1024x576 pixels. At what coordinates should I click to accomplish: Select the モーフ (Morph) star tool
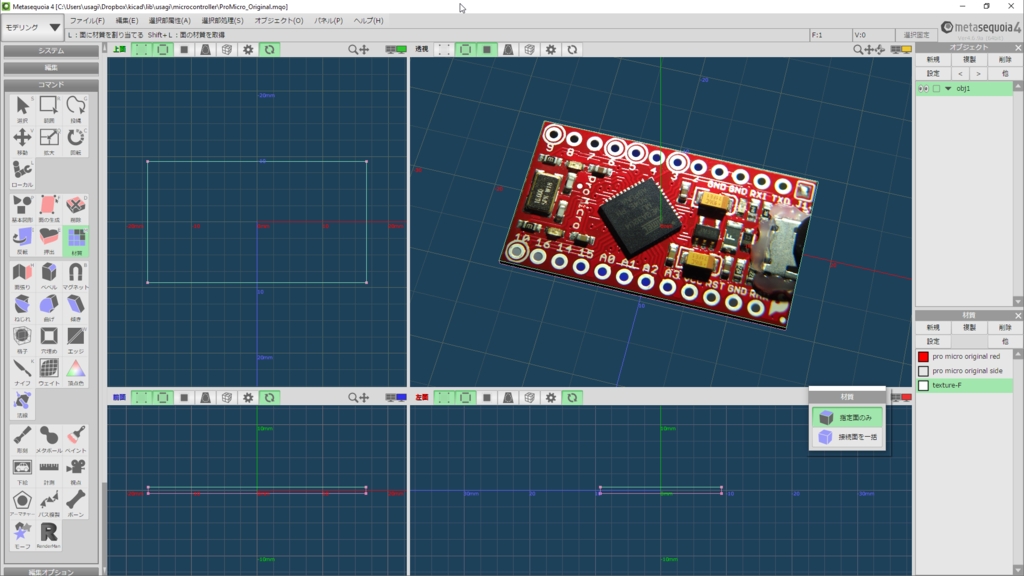tap(22, 536)
